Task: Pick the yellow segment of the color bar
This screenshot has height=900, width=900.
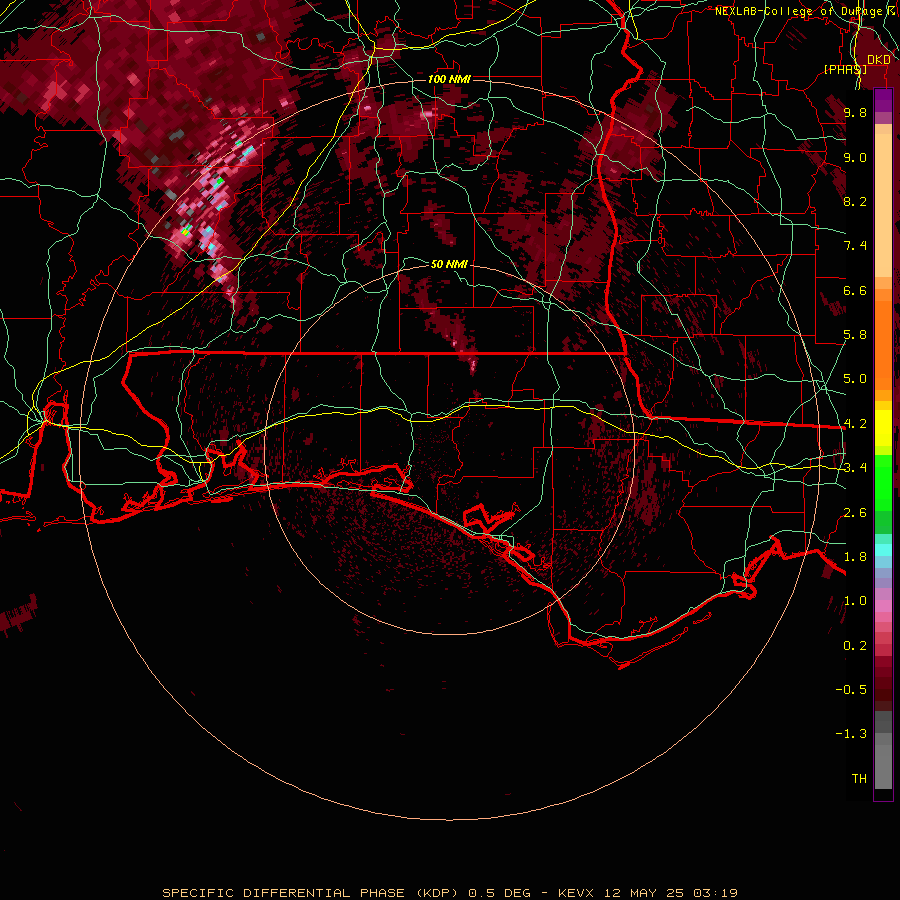Action: 883,428
